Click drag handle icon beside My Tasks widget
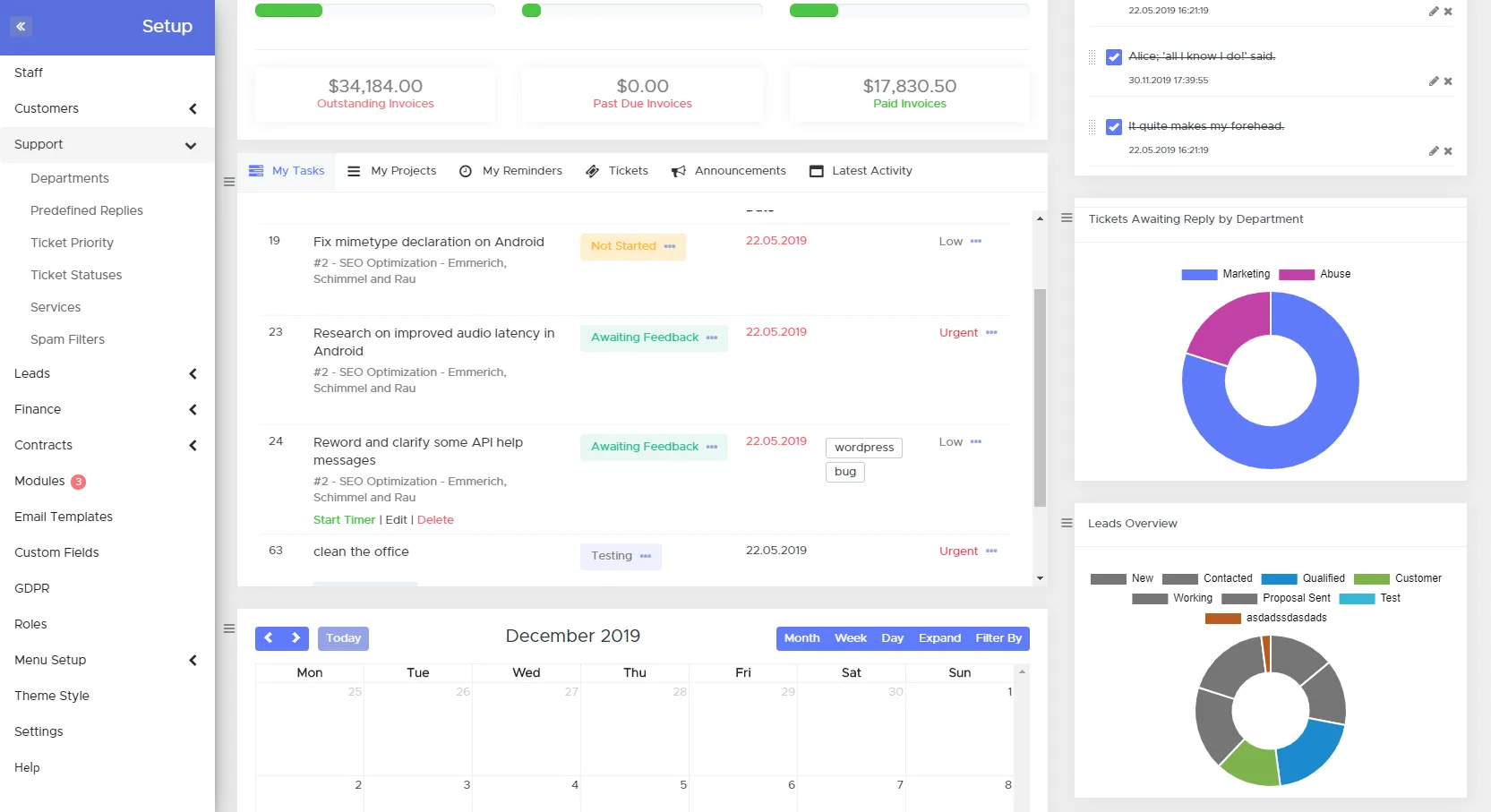The width and height of the screenshot is (1491, 812). click(229, 182)
